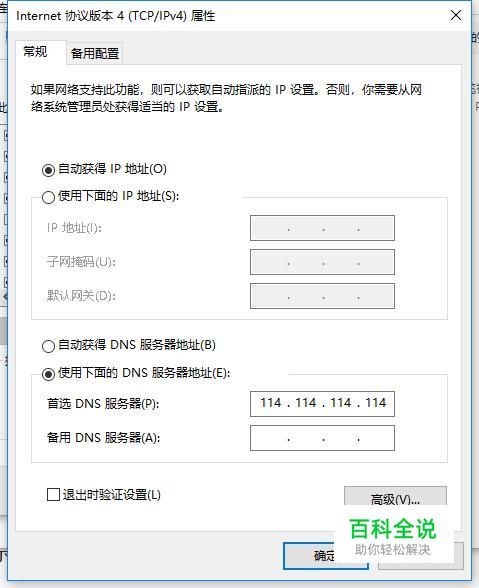Select 自动获得 IP 地址 radio button
Image resolution: width=479 pixels, height=588 pixels.
(48, 170)
